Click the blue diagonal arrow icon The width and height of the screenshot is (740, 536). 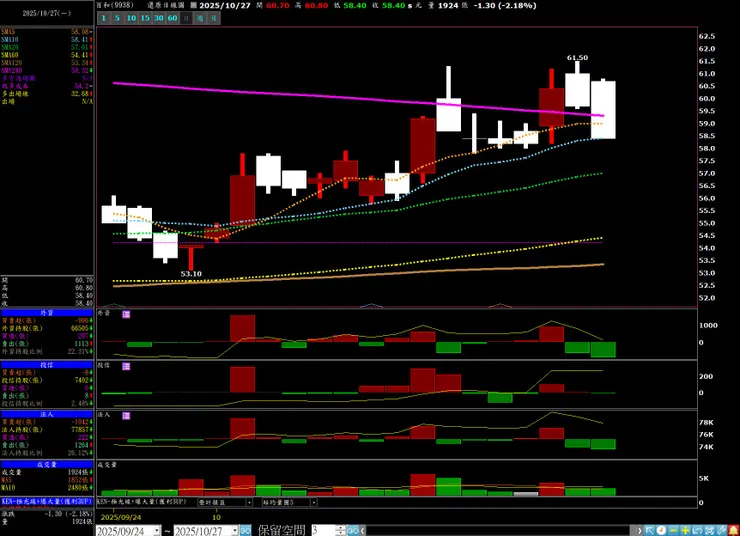point(649,530)
